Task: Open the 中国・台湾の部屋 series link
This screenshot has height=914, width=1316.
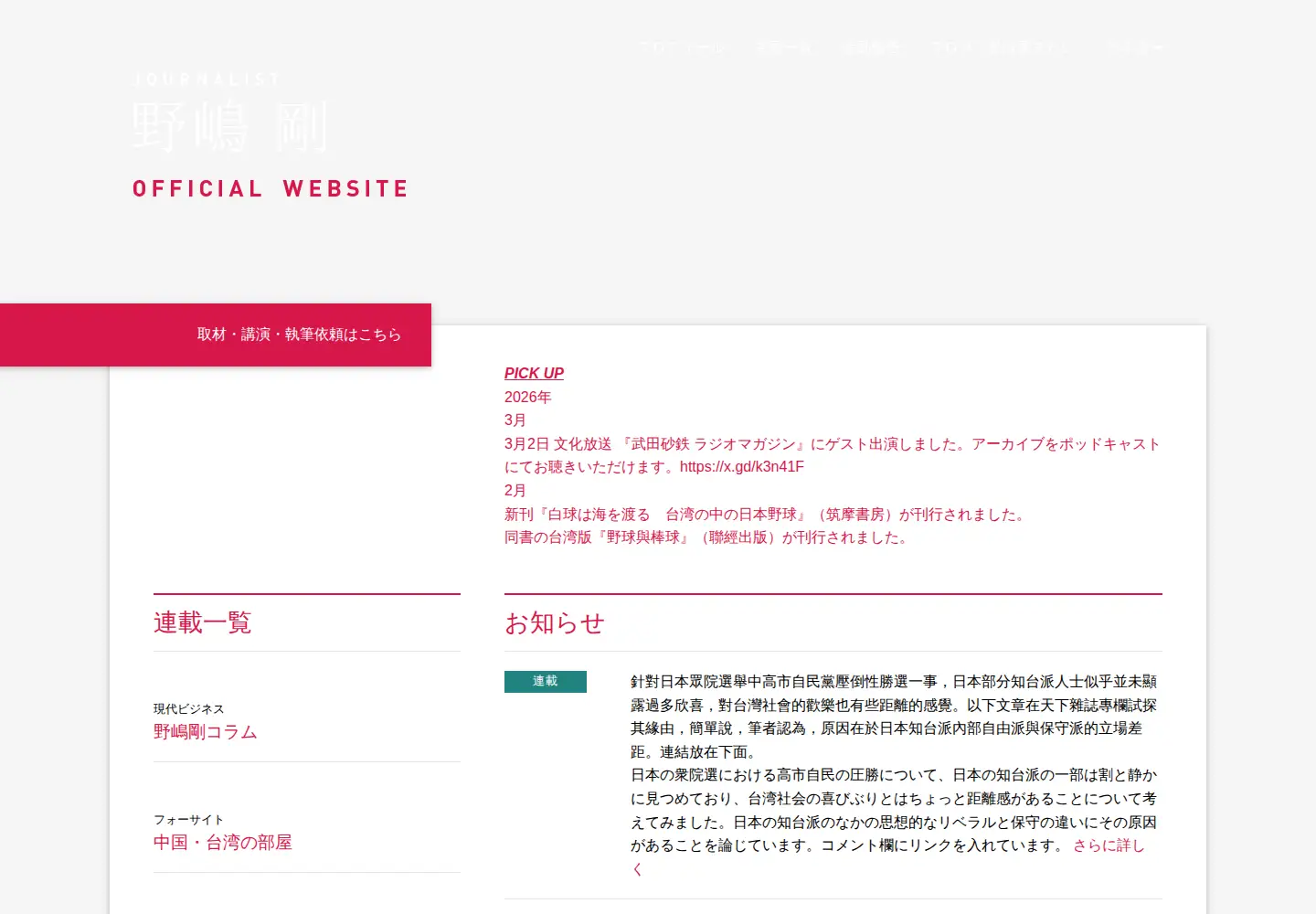Action: coord(223,843)
